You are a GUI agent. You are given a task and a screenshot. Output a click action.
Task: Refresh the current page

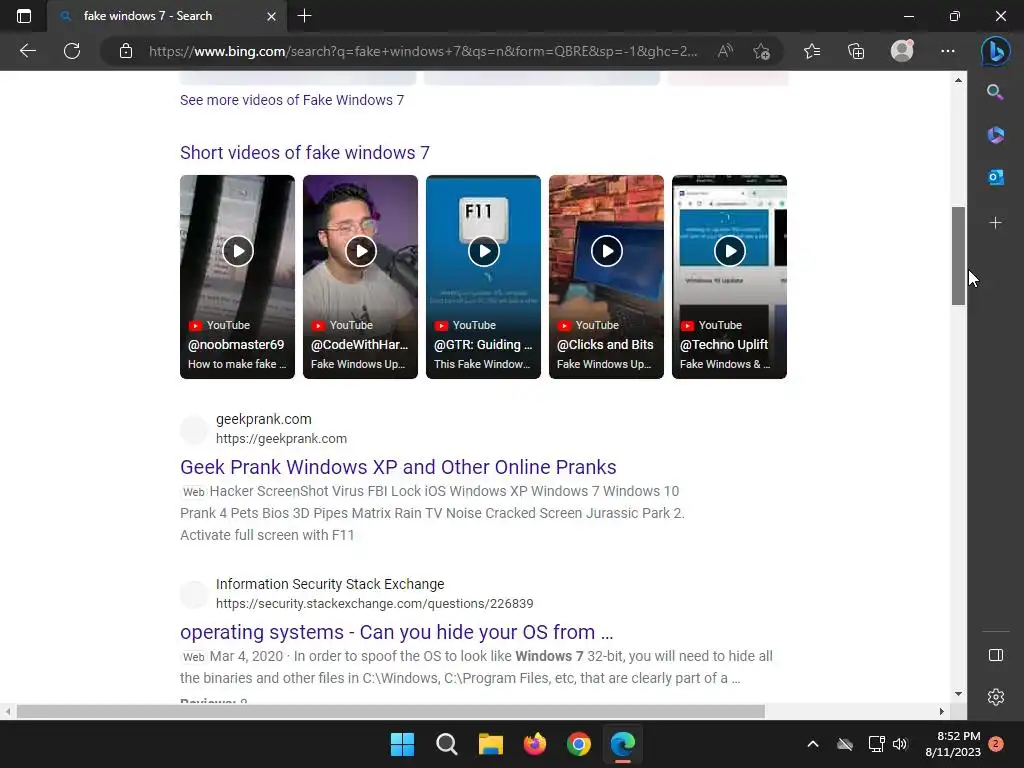point(72,51)
